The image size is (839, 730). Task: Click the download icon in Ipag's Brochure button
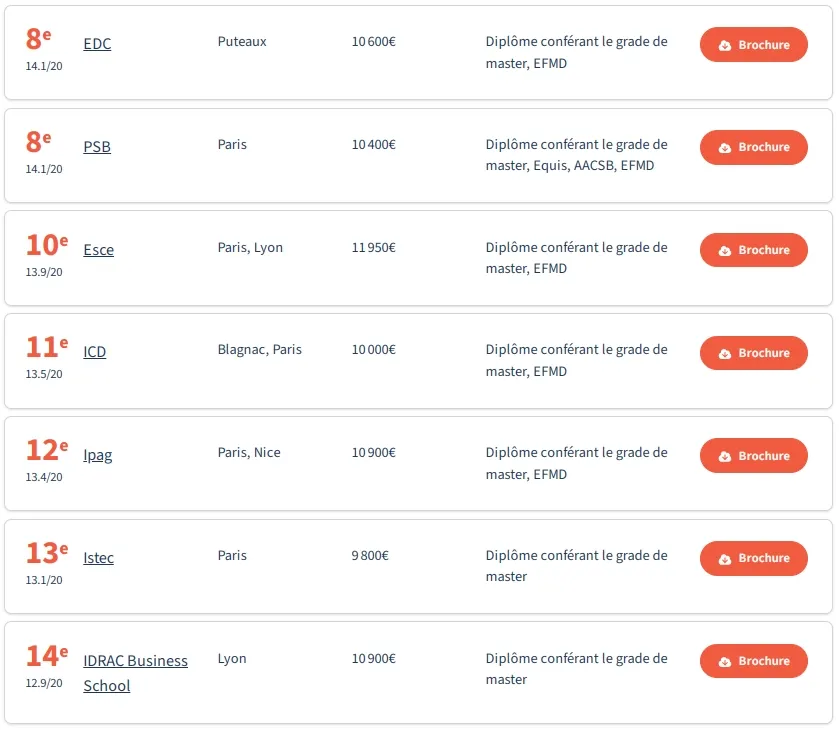click(x=724, y=457)
